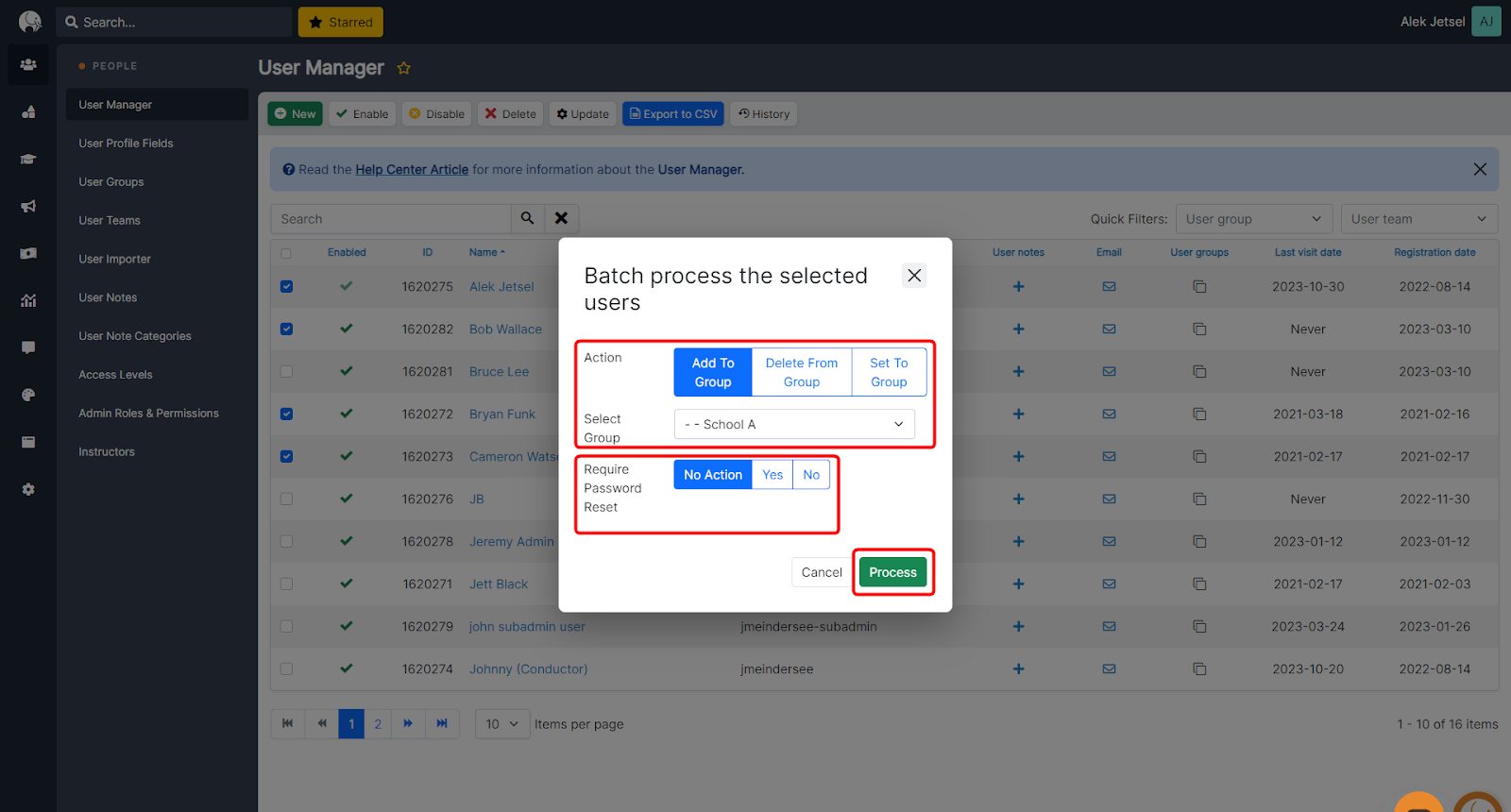Email Bryan Funk via envelope icon

pyautogui.click(x=1109, y=414)
